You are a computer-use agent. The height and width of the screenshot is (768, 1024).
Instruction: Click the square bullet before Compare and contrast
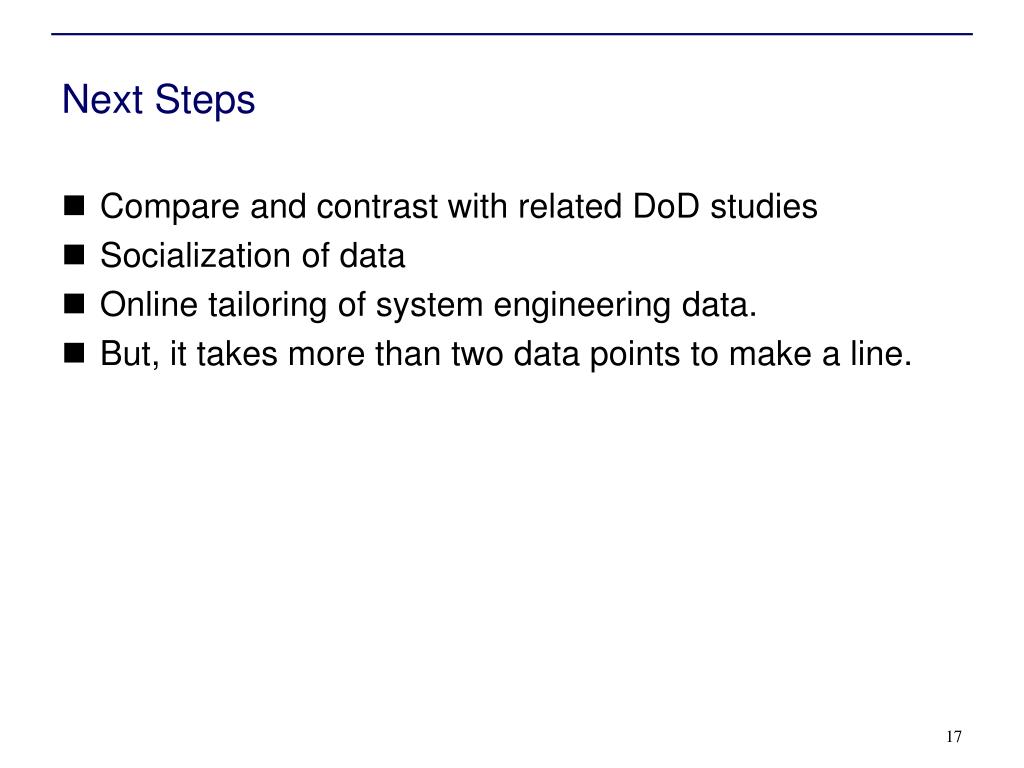(x=74, y=205)
